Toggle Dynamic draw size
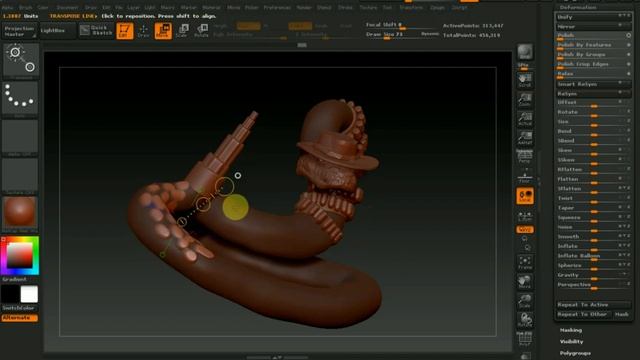640x360 pixels. 430,34
